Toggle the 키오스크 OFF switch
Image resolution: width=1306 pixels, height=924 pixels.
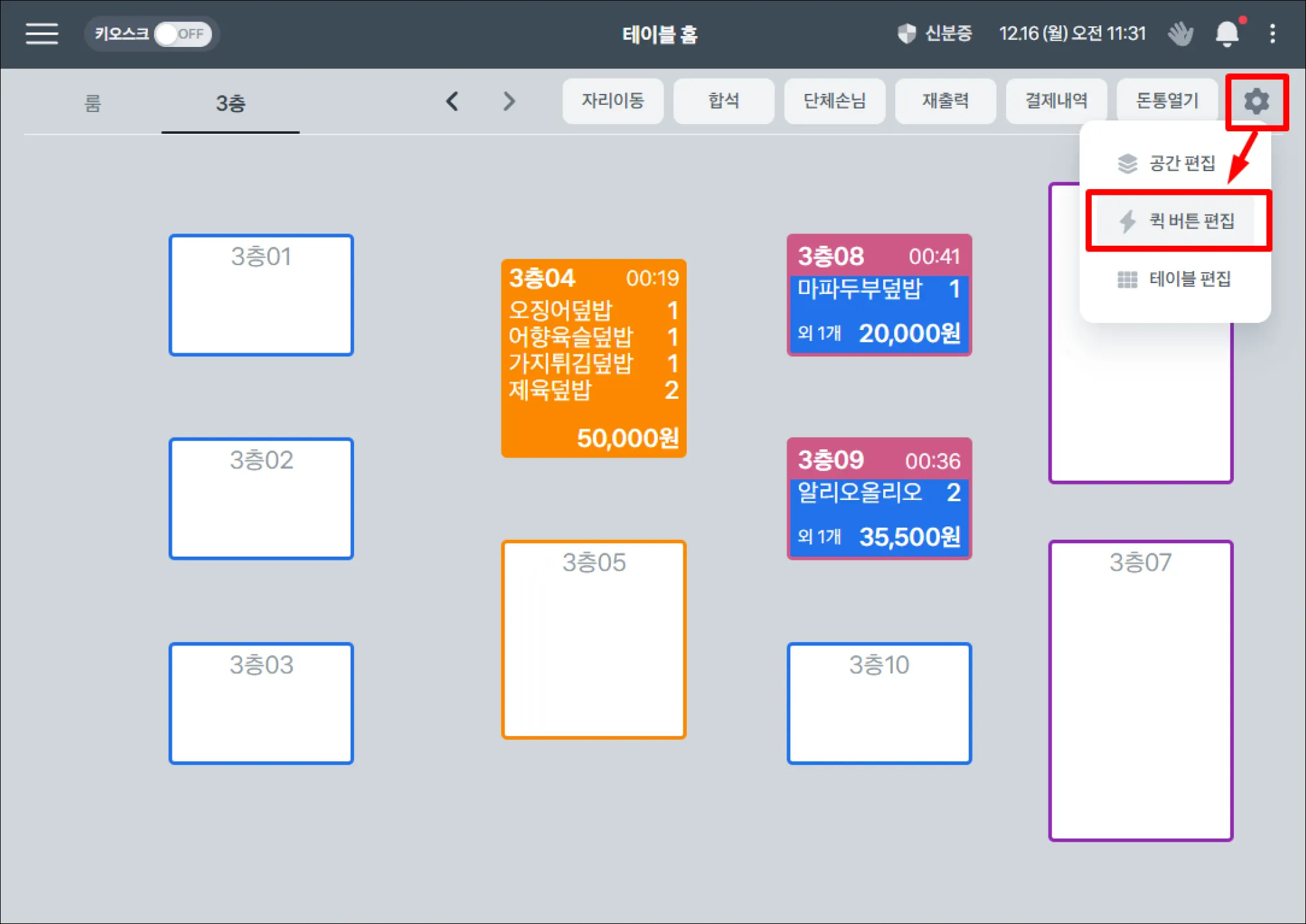pos(183,33)
